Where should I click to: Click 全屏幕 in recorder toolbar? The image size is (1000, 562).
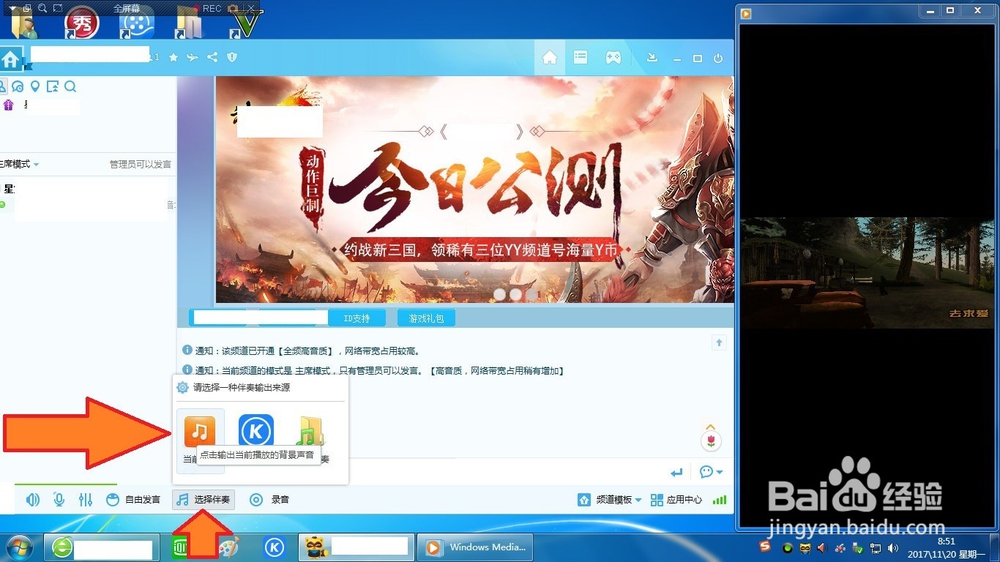click(x=126, y=8)
